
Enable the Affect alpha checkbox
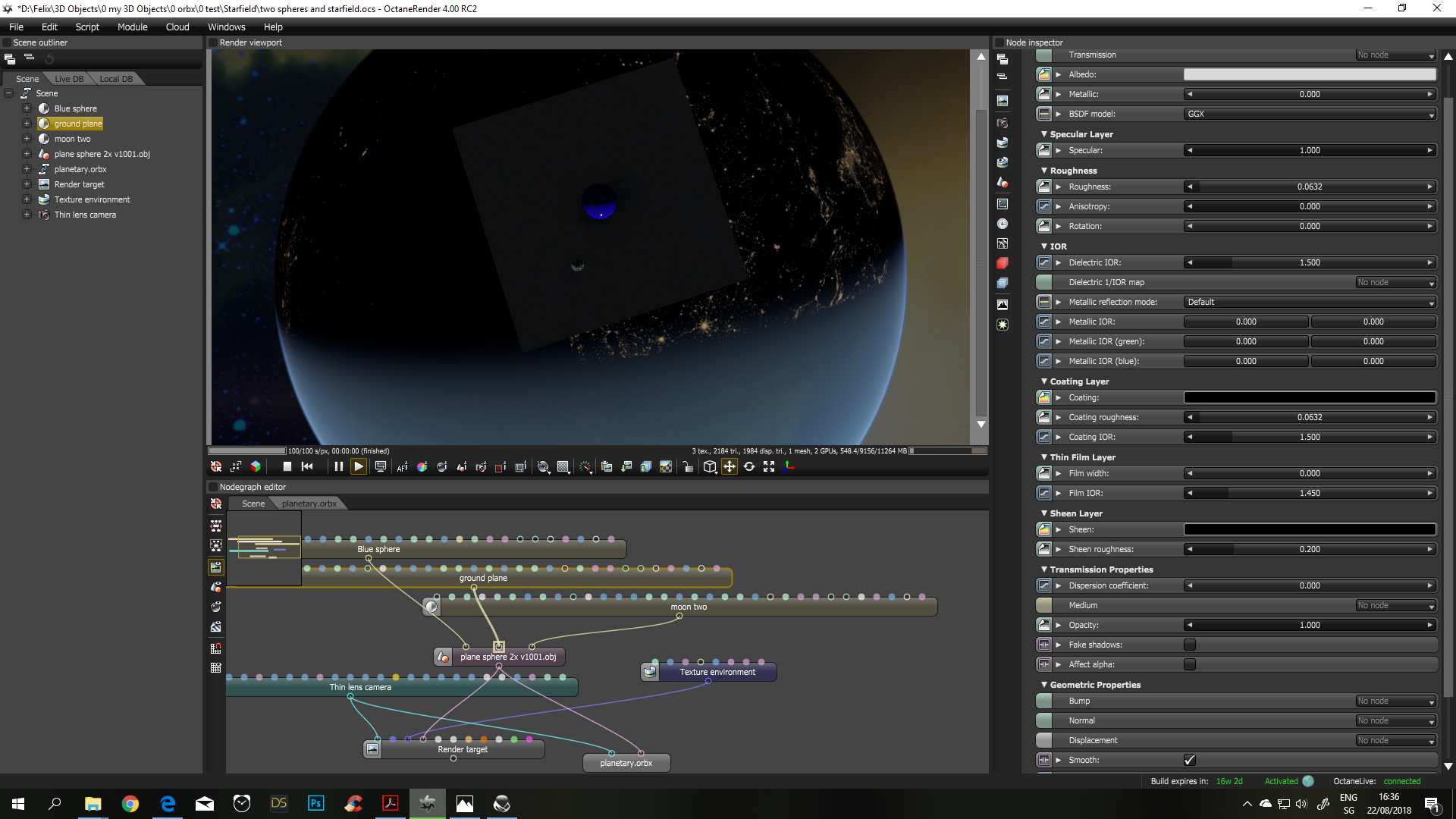point(1189,664)
